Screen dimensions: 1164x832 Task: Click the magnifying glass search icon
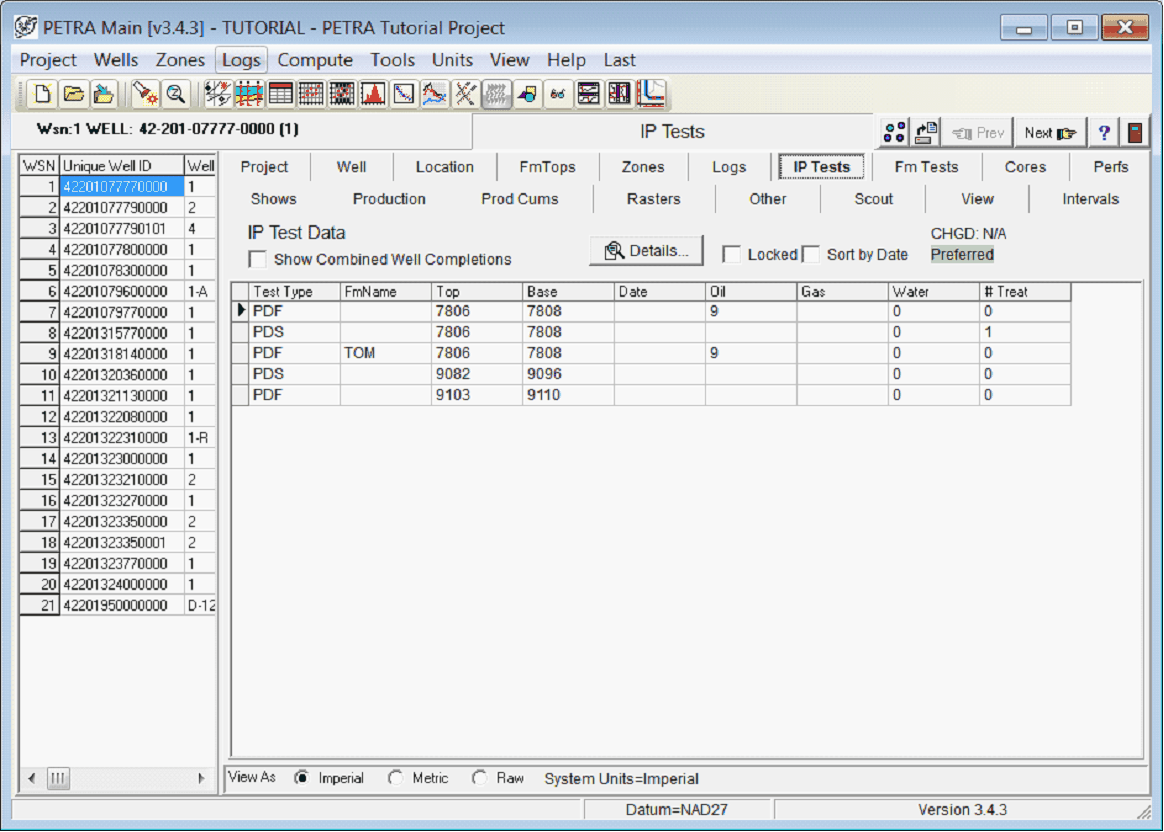(x=176, y=94)
